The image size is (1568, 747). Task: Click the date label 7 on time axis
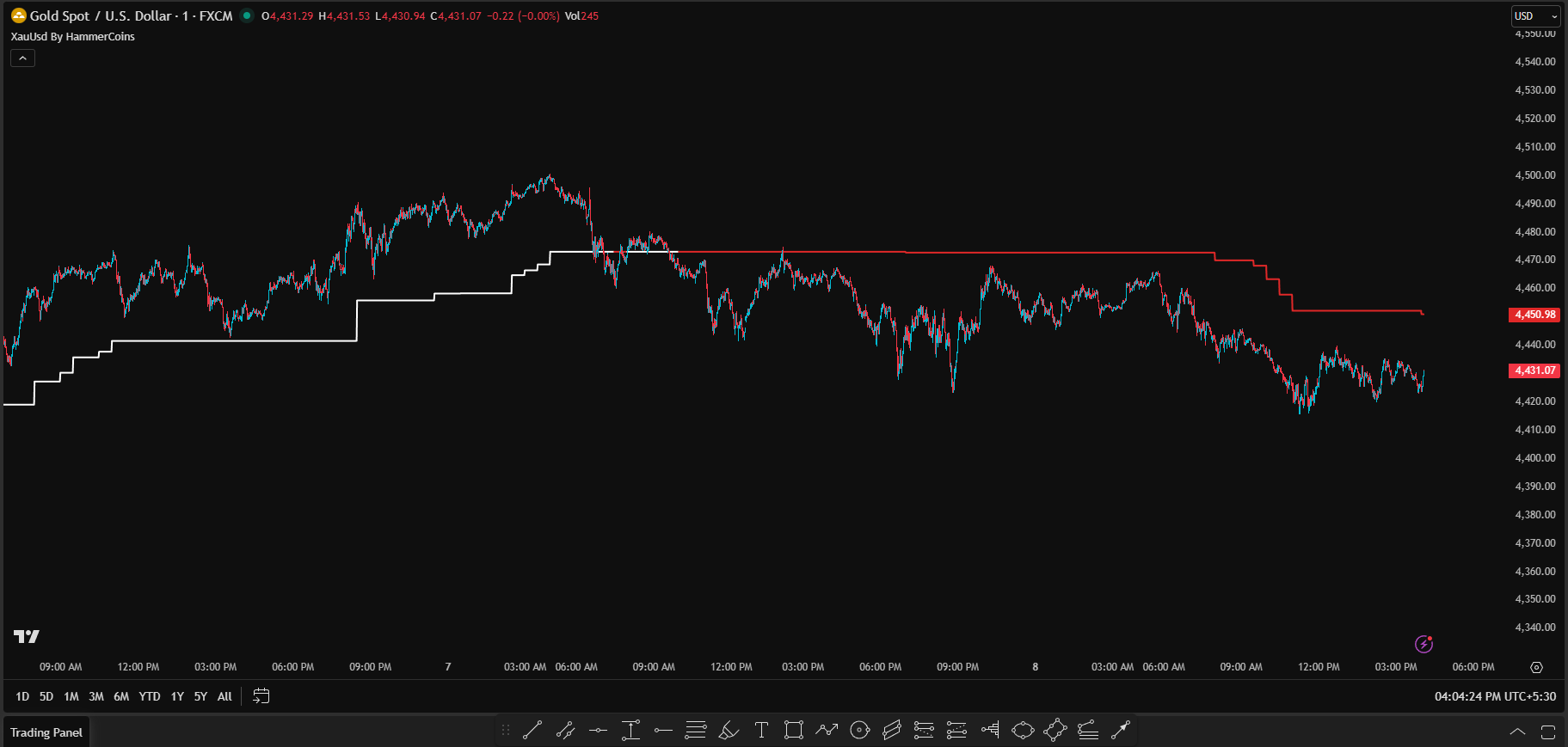click(x=448, y=667)
